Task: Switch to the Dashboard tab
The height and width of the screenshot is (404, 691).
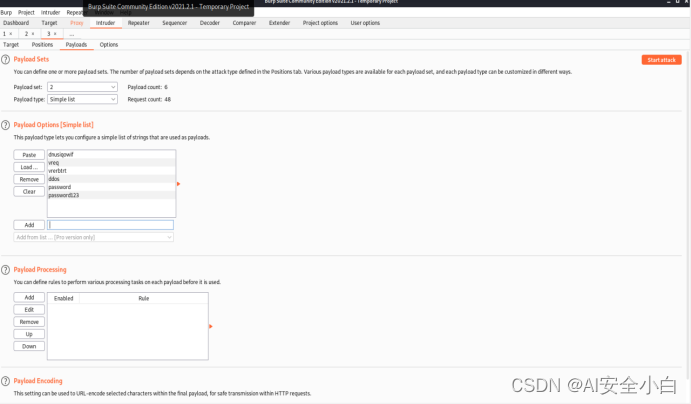Action: [16, 23]
